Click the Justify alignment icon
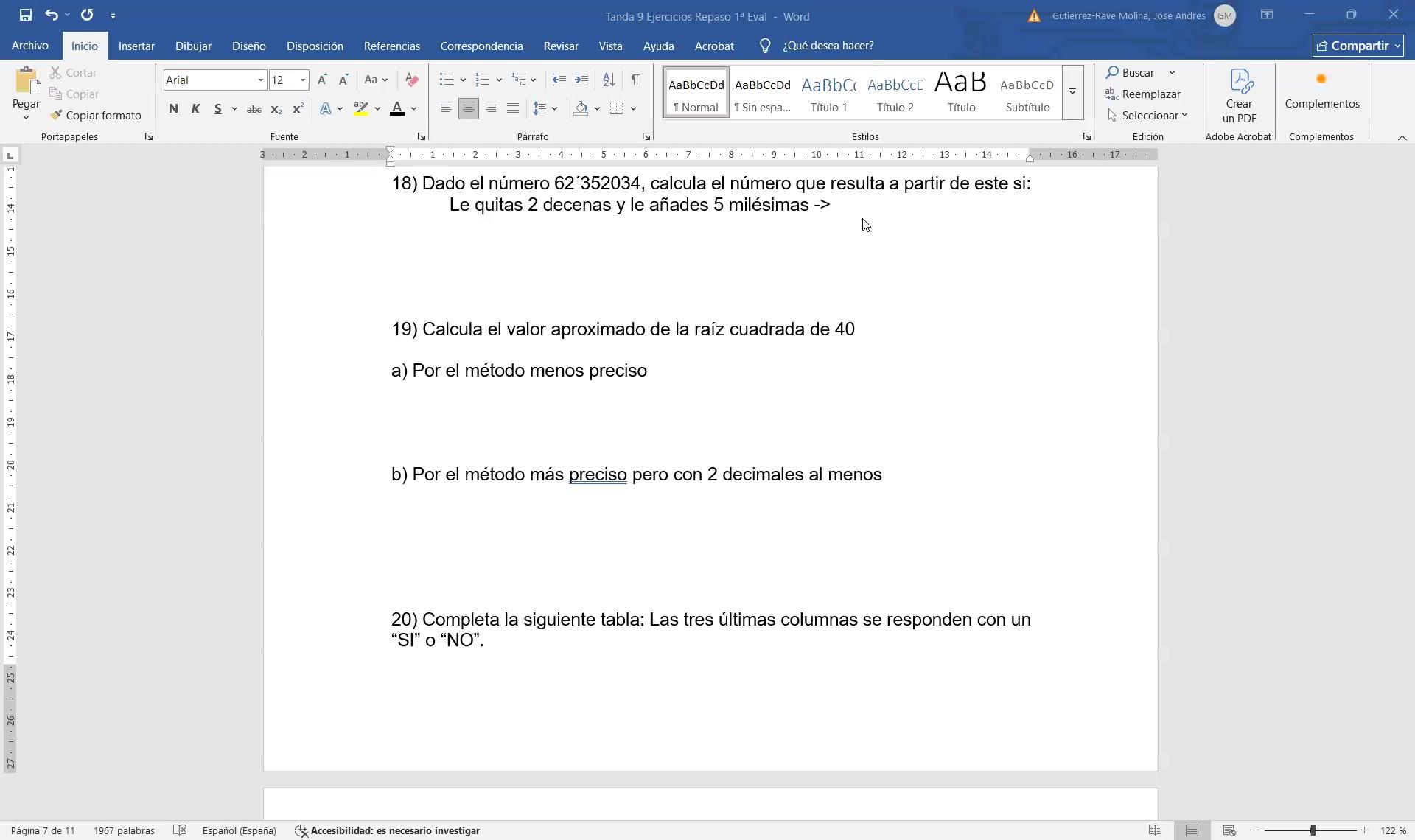Image resolution: width=1415 pixels, height=840 pixels. (513, 108)
